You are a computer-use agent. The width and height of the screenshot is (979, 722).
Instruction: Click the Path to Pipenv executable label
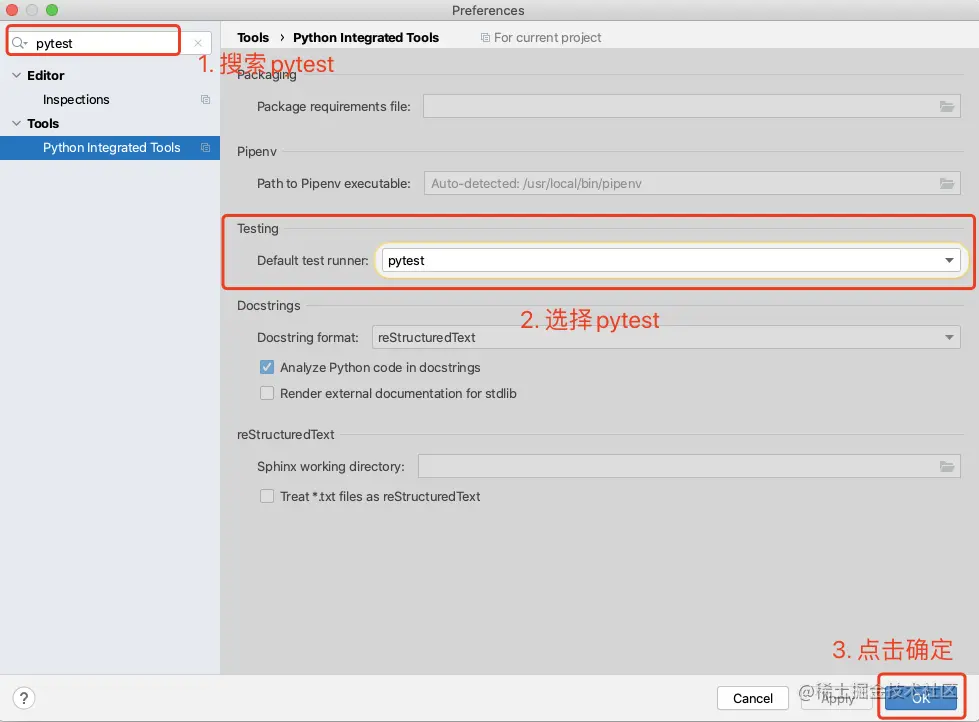point(333,183)
